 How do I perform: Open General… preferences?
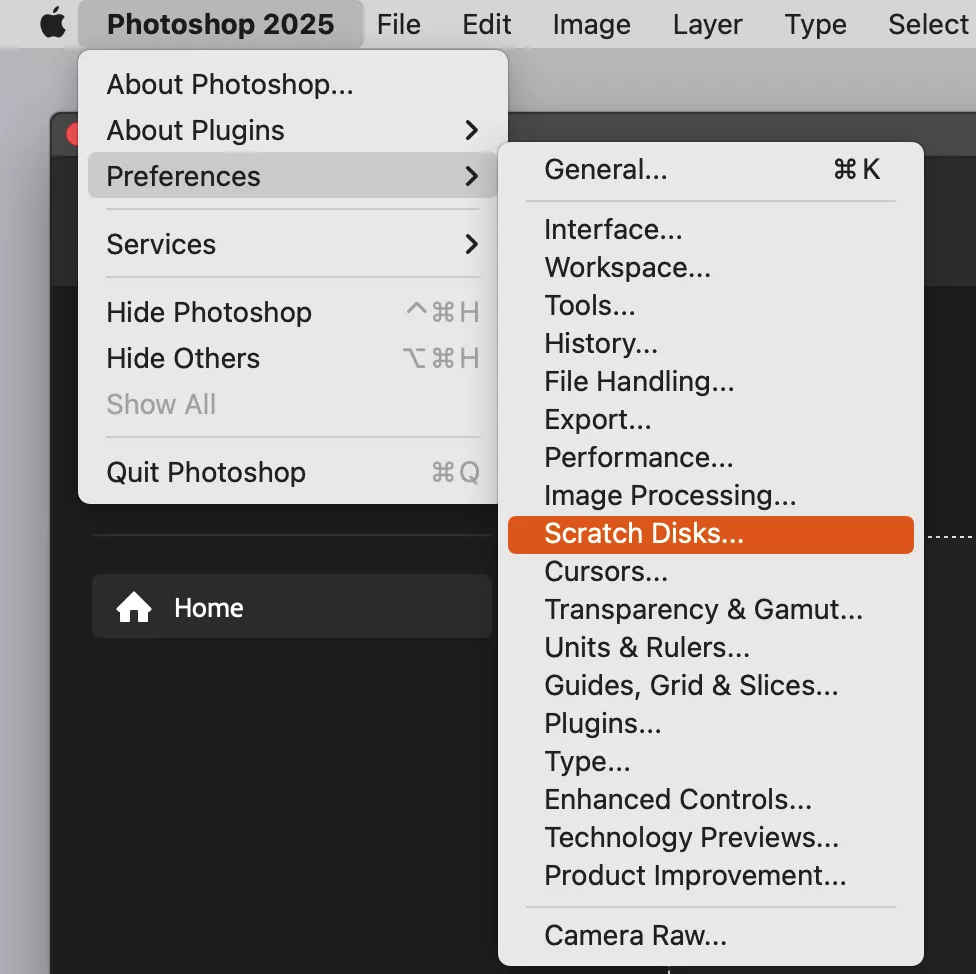point(711,169)
